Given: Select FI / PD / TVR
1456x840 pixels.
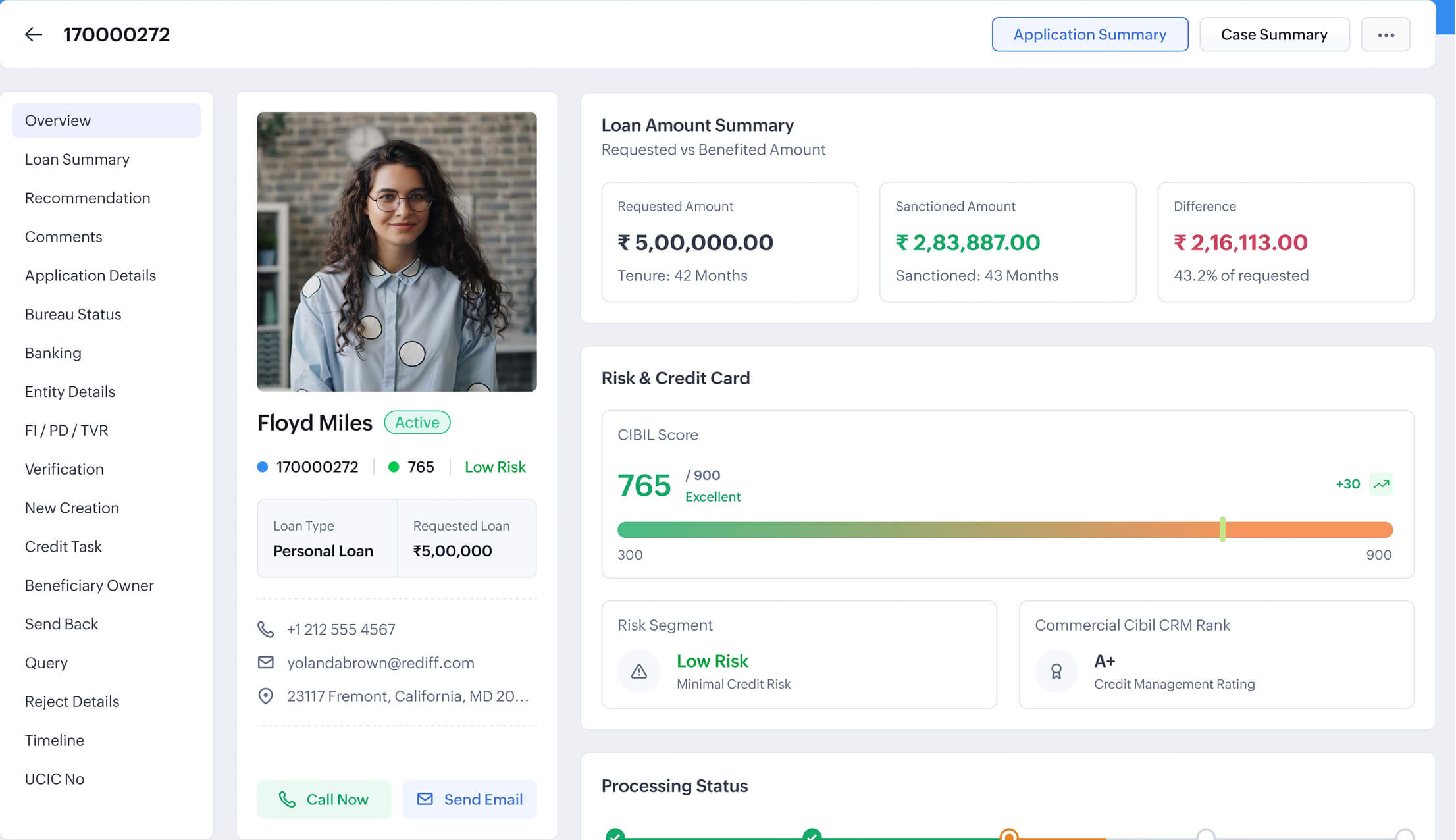Looking at the screenshot, I should [107, 431].
